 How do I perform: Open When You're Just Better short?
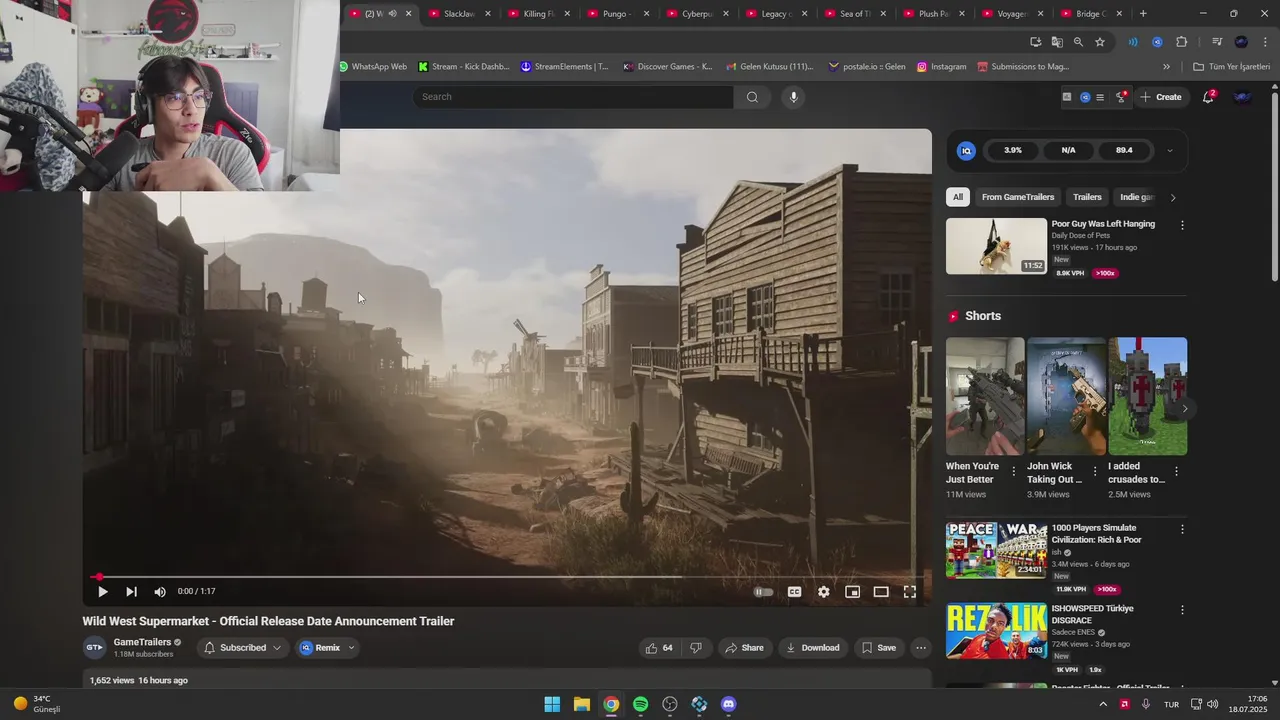(x=985, y=396)
